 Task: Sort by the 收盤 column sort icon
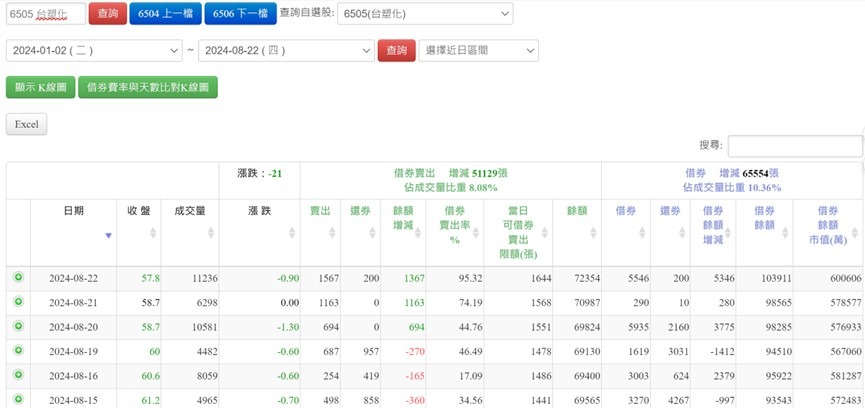point(153,232)
